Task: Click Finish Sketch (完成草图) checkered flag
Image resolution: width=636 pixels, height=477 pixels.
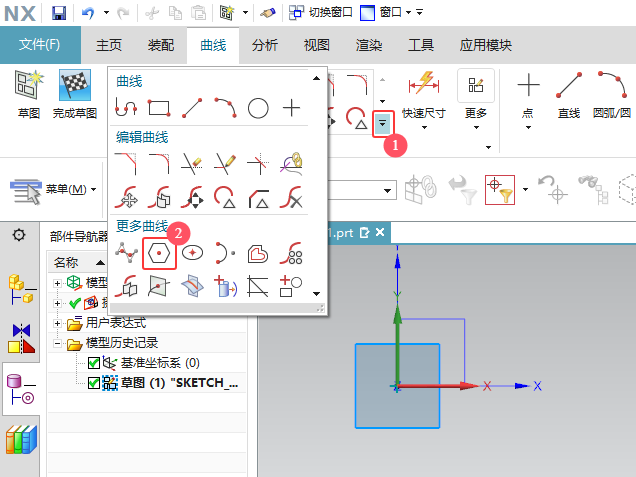Action: (x=75, y=94)
